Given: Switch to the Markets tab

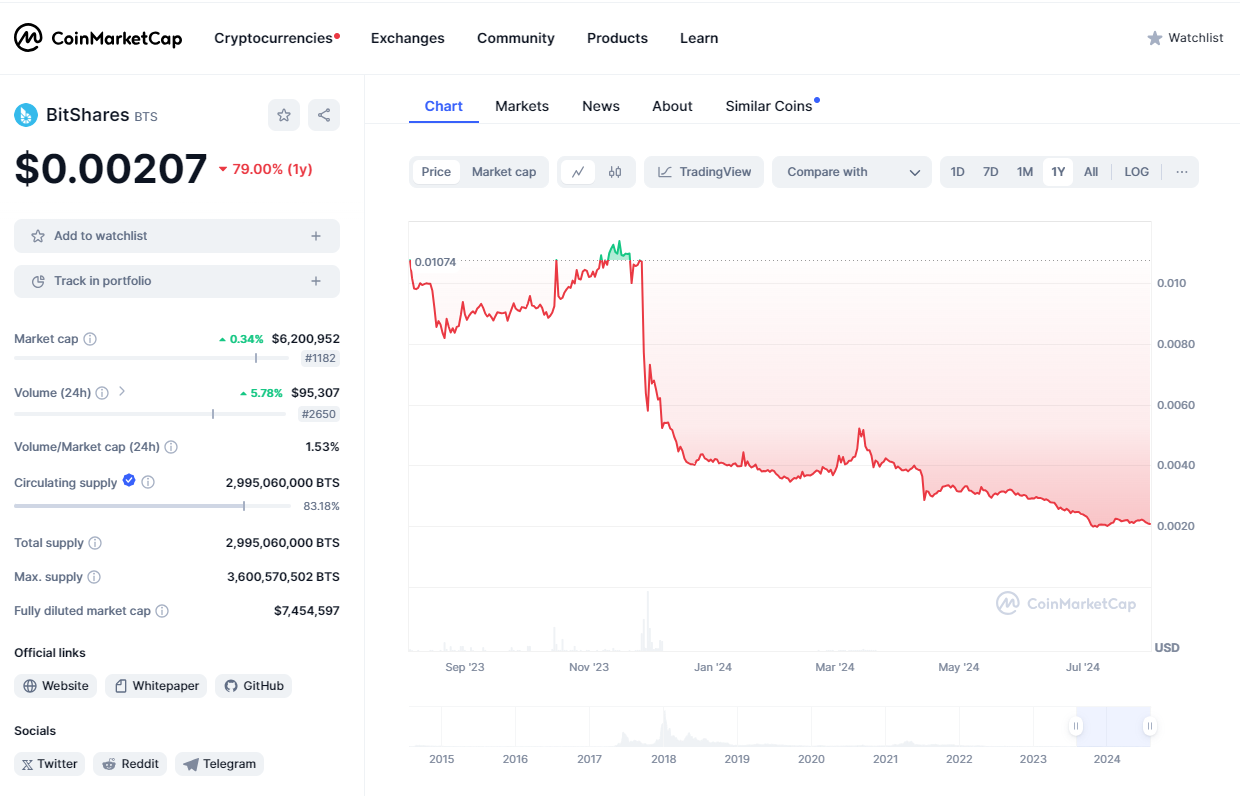Looking at the screenshot, I should coord(522,106).
